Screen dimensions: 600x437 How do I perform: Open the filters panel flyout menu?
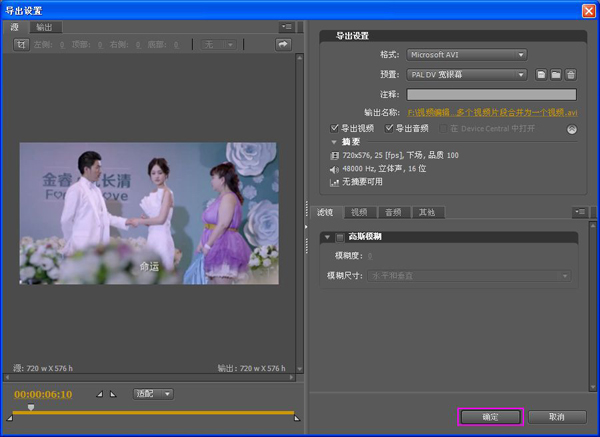click(x=580, y=212)
